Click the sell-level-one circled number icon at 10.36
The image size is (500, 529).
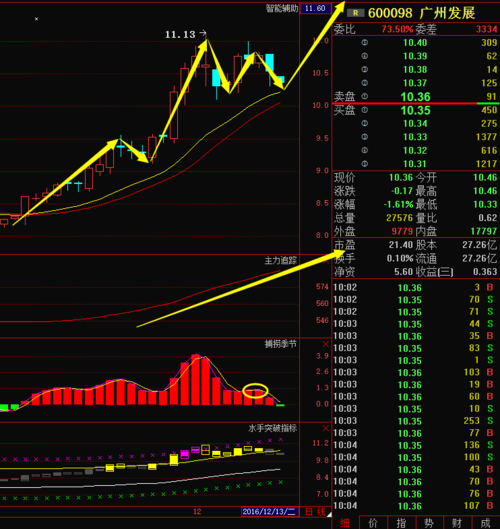coord(365,96)
